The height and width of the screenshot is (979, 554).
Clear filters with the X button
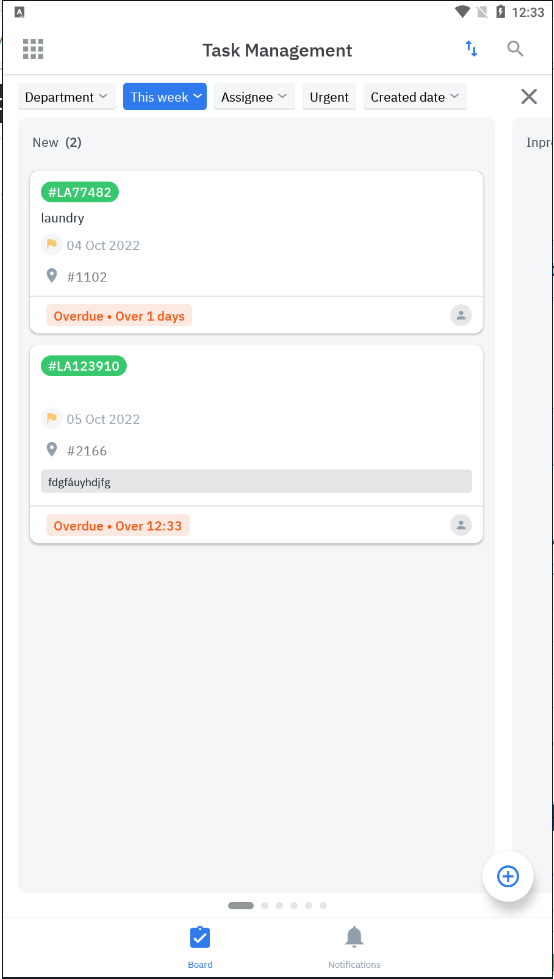pos(529,96)
